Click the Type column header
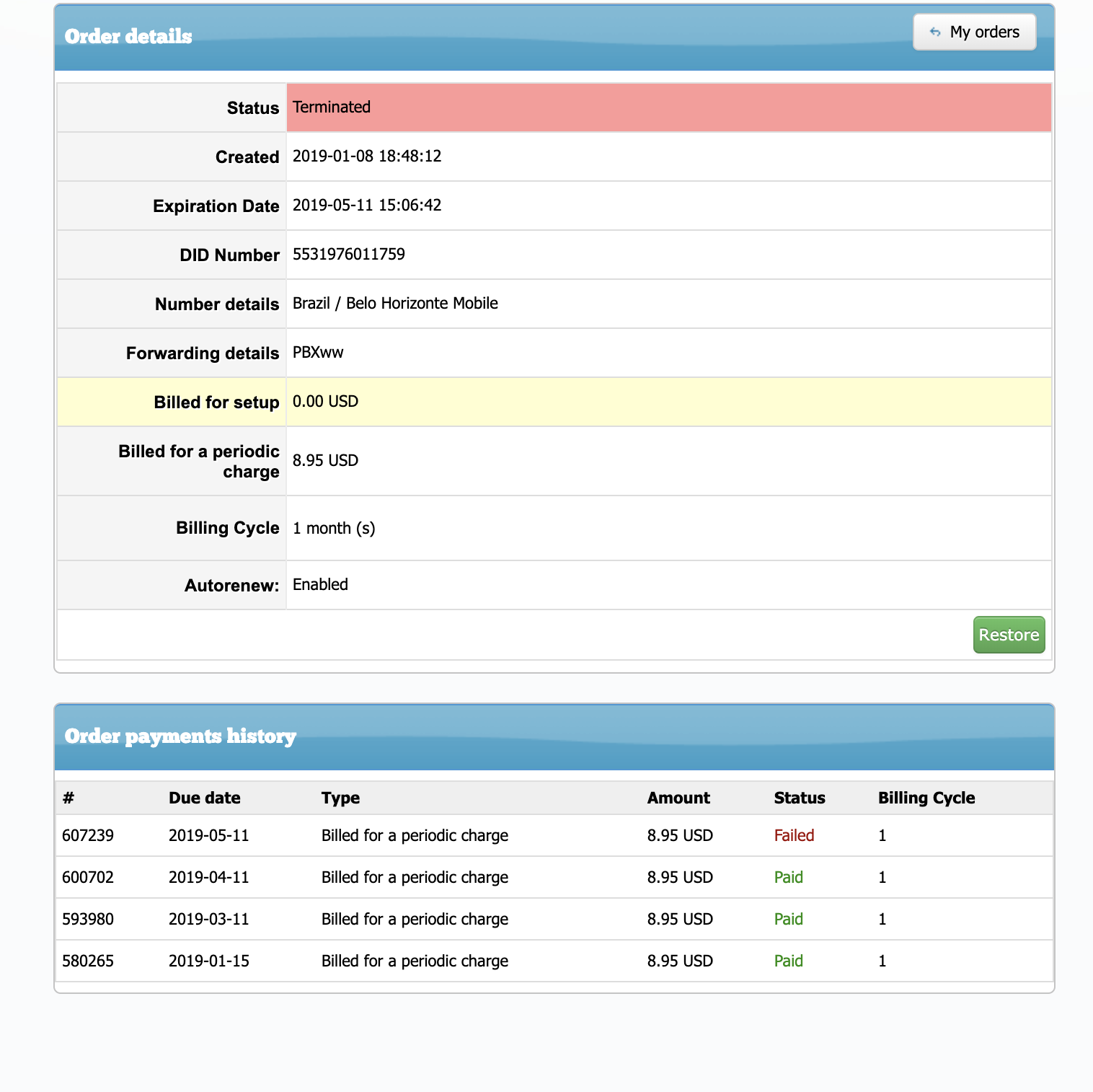The image size is (1093, 1092). click(x=340, y=798)
